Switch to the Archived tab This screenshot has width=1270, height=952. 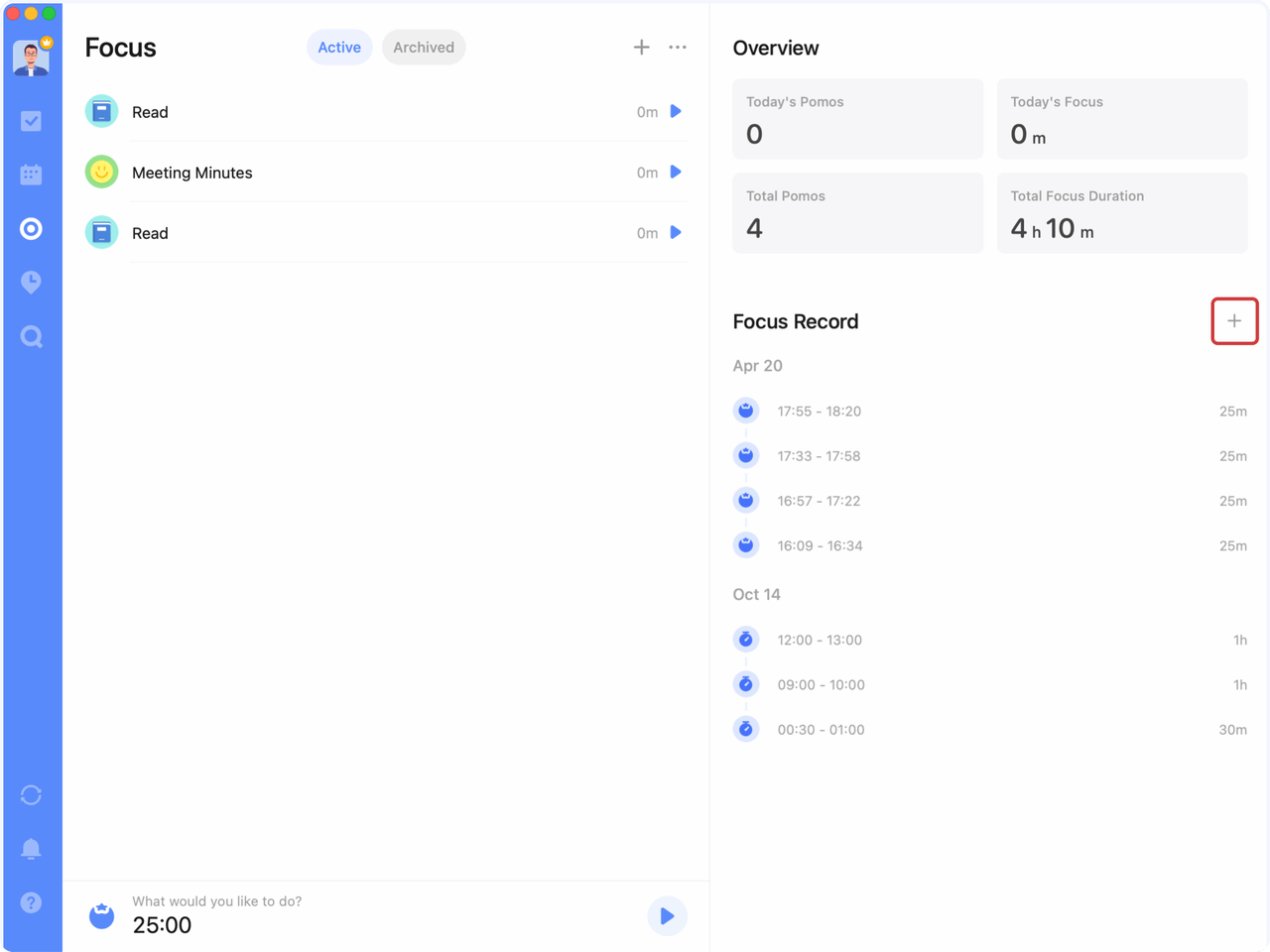point(424,47)
